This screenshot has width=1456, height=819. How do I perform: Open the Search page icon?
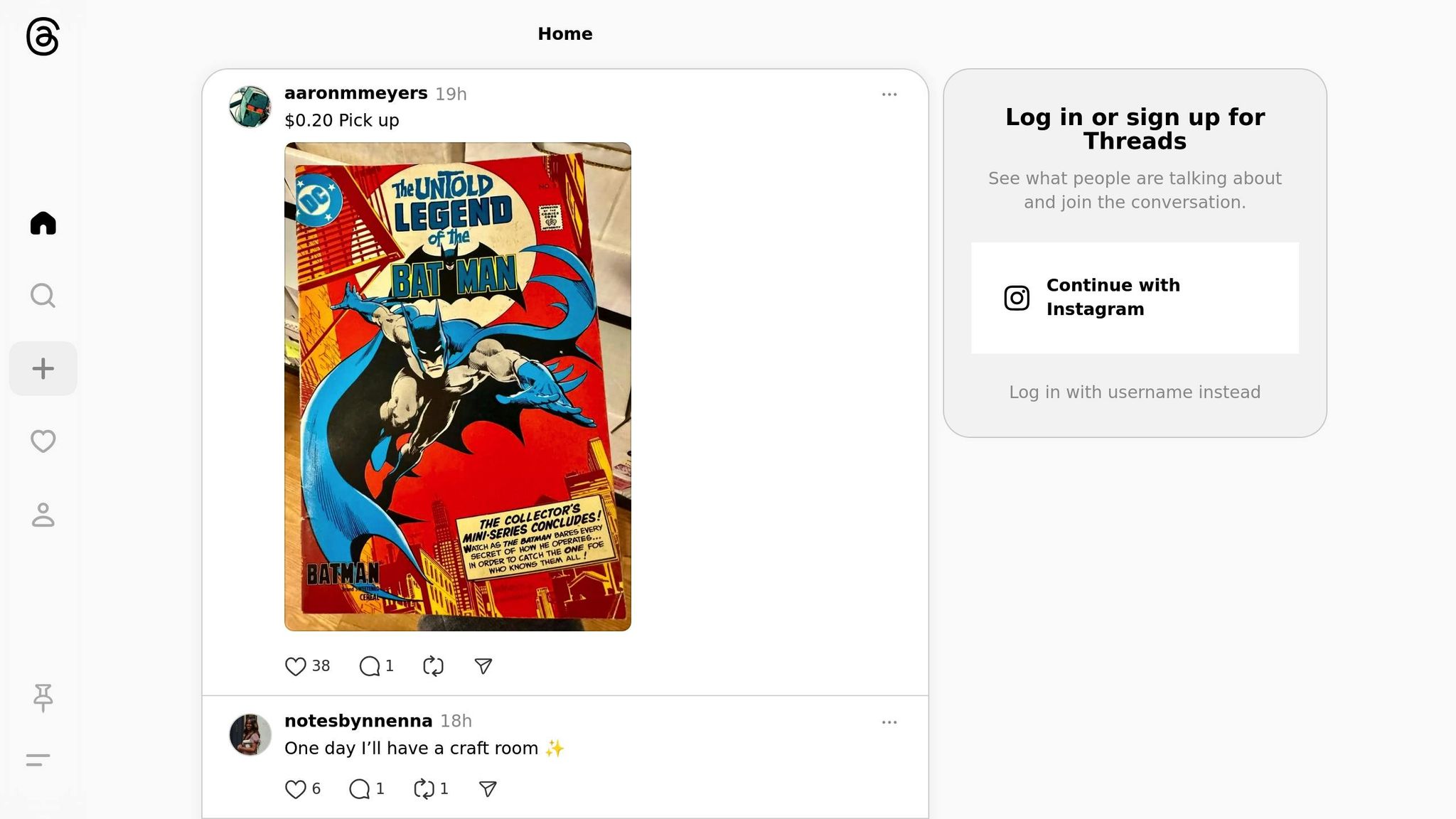[43, 296]
